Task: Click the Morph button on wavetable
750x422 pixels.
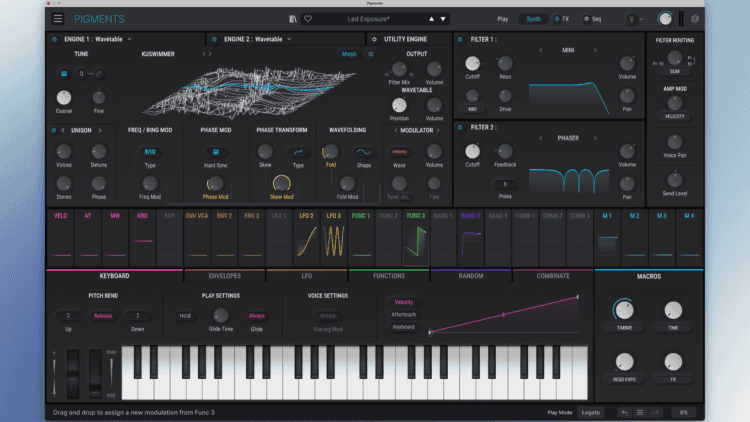Action: point(349,54)
